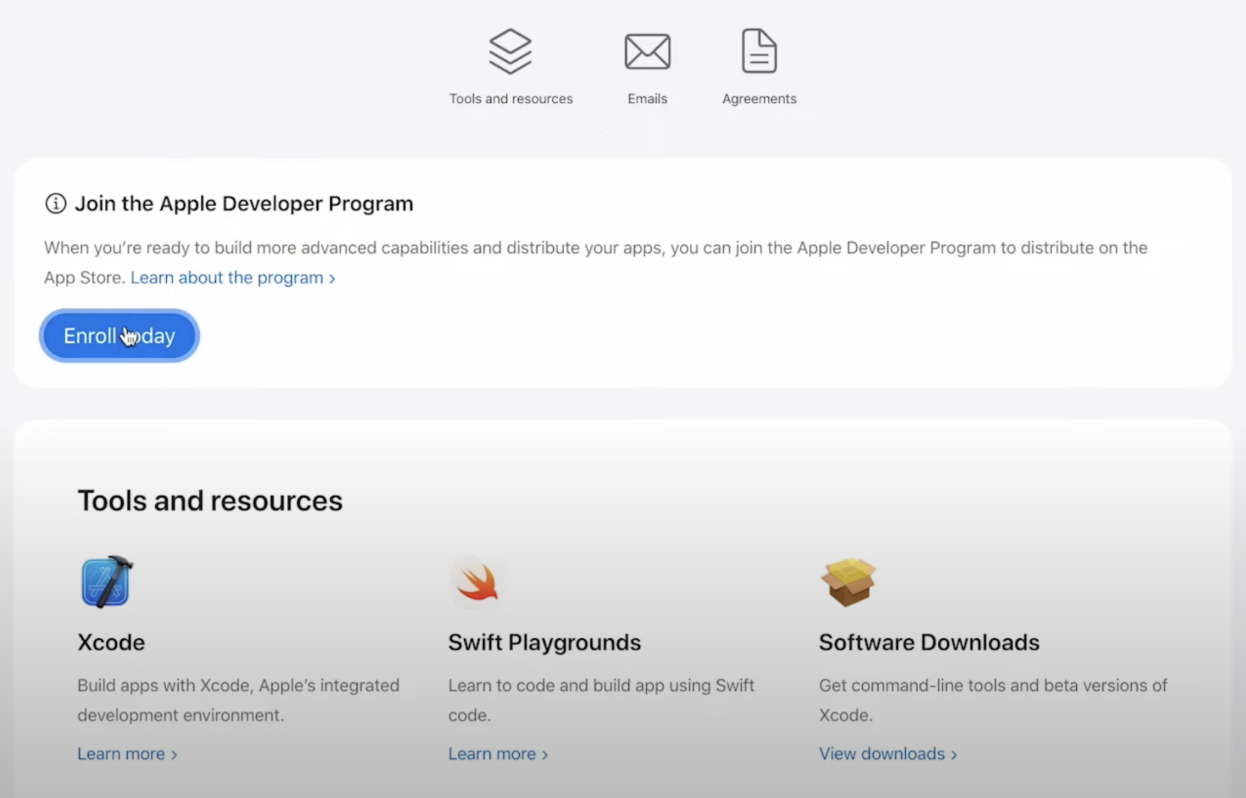Open the Tools and resources stacked layers icon
1246x798 pixels.
[510, 51]
